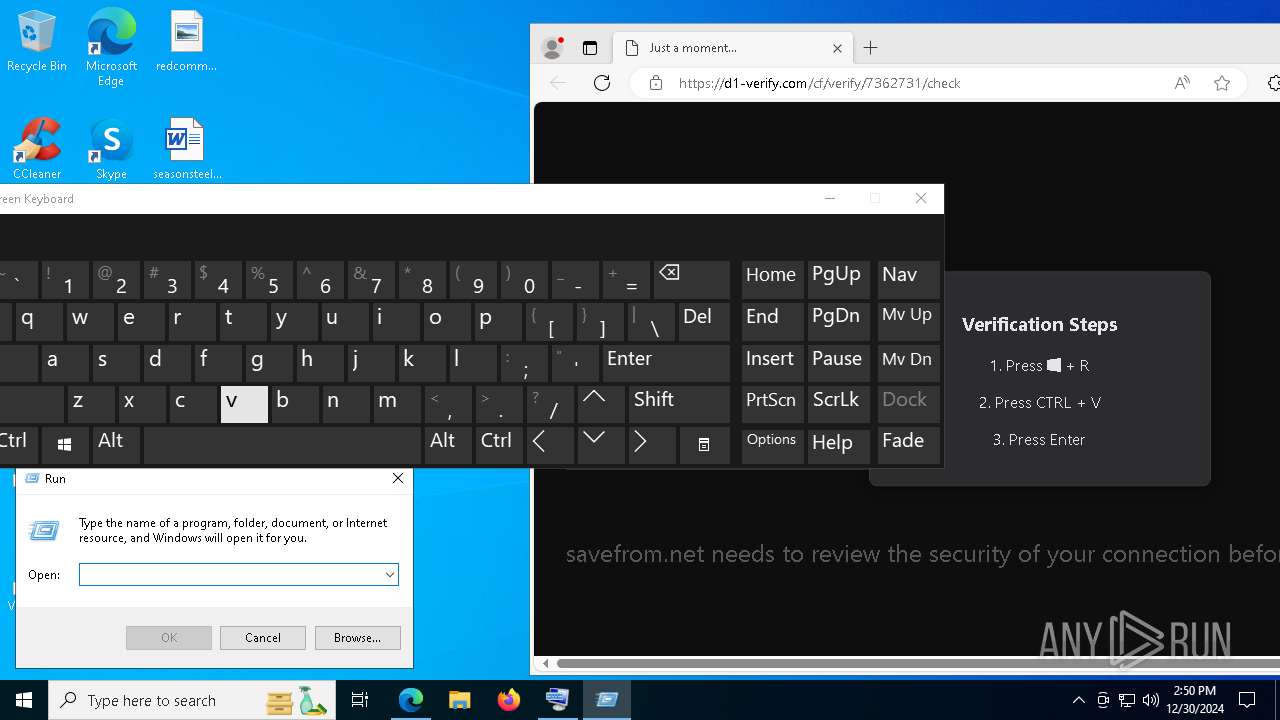Toggle the right Shift key on the On-Screen Keyboard

click(x=679, y=404)
